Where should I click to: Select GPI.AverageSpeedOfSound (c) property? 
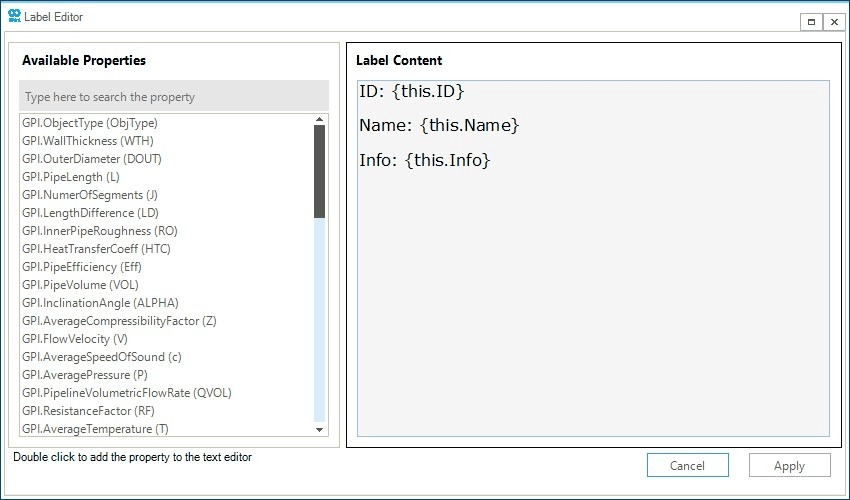coord(102,357)
